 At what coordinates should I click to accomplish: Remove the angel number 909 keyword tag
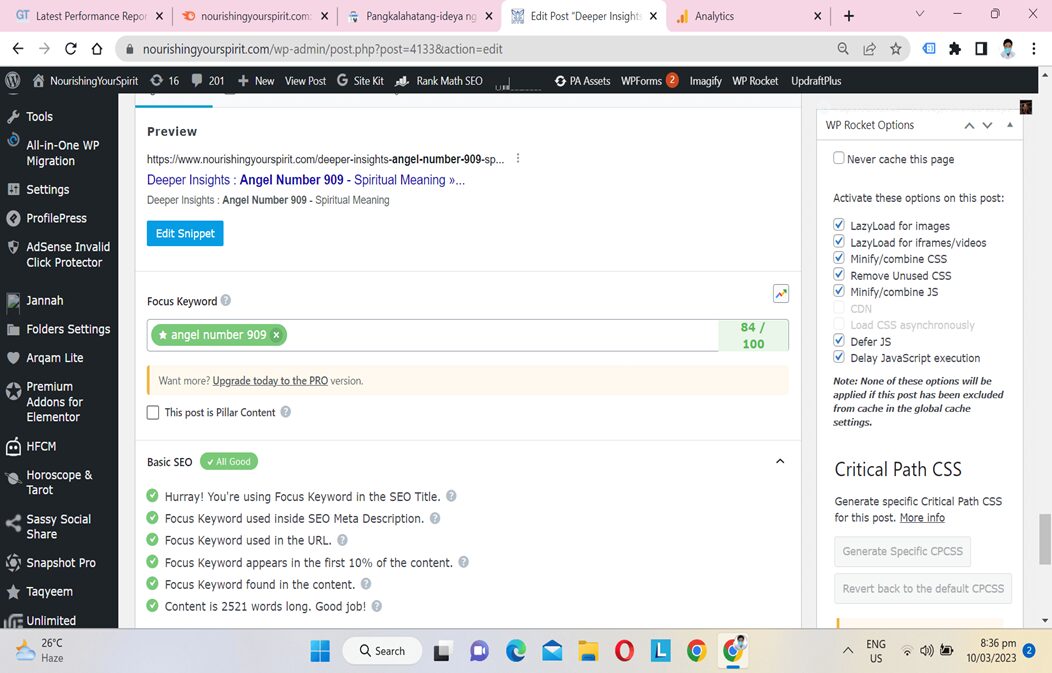(276, 335)
